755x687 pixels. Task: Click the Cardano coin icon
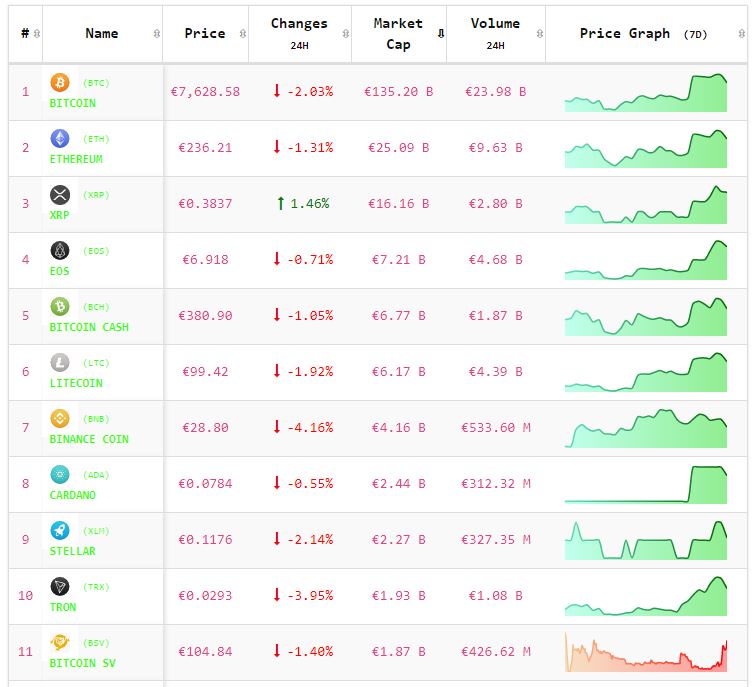pyautogui.click(x=60, y=475)
